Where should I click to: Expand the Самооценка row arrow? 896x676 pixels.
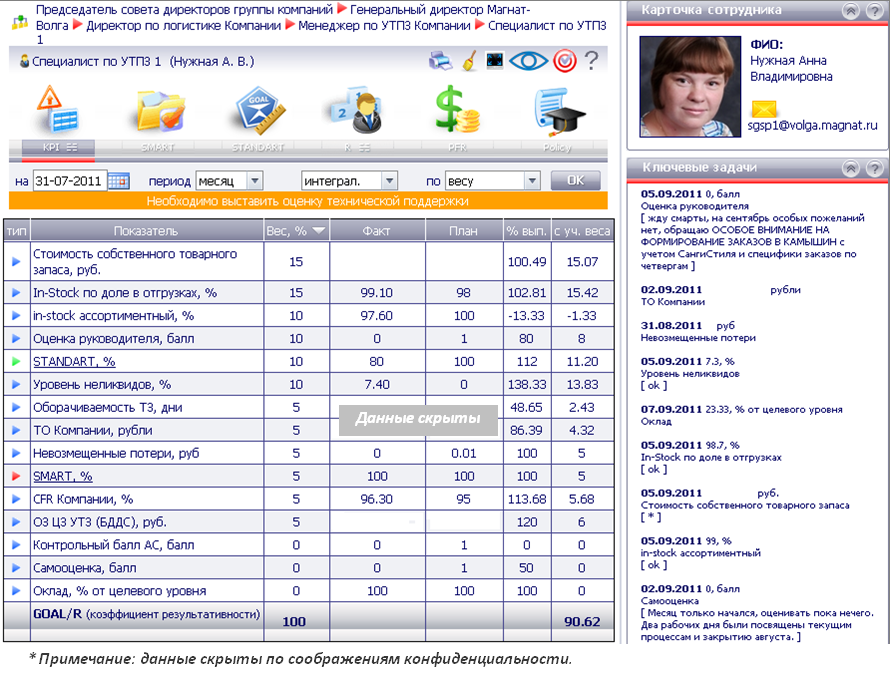pyautogui.click(x=16, y=567)
